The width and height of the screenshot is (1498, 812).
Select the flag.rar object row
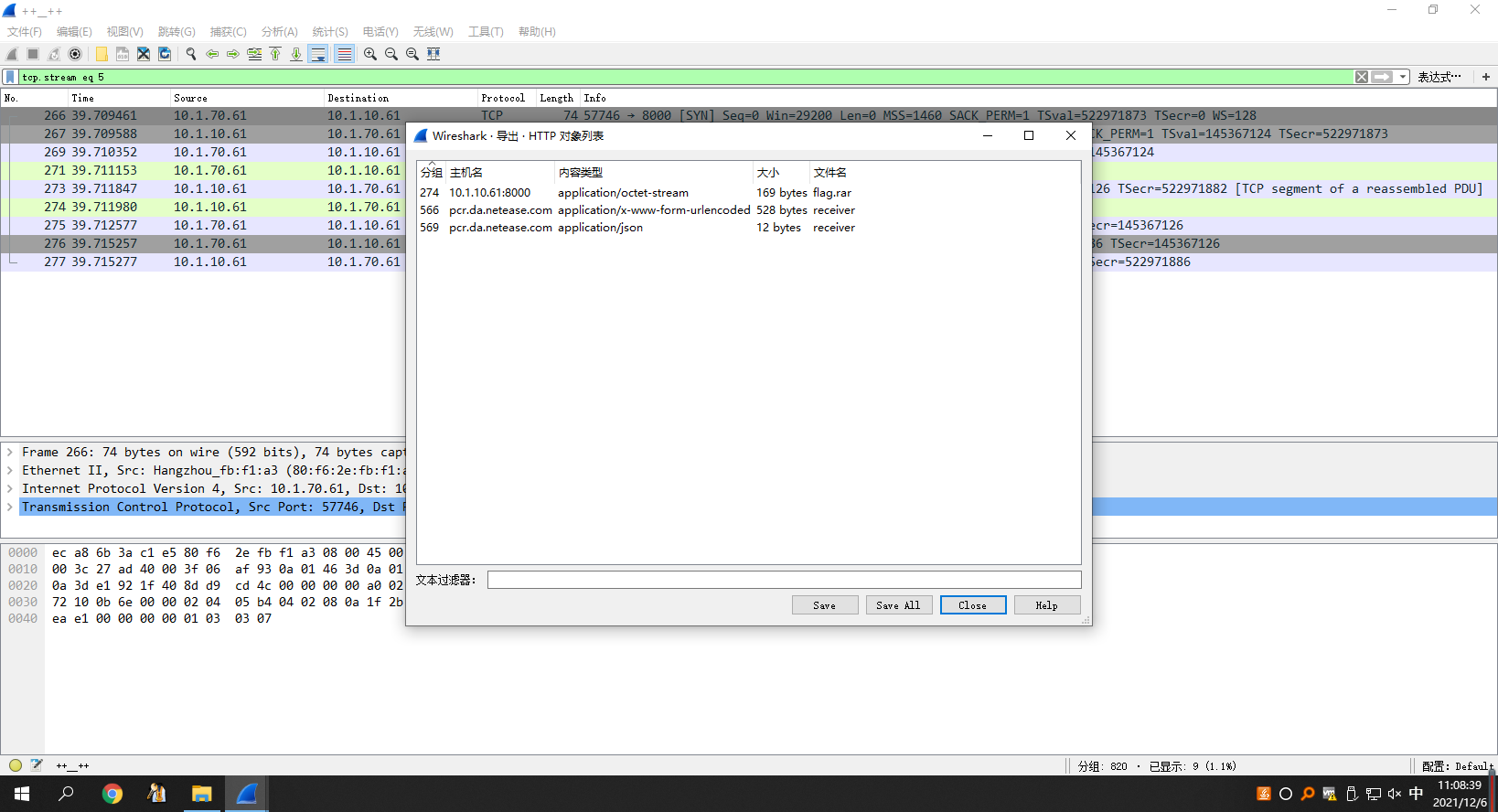click(x=748, y=193)
